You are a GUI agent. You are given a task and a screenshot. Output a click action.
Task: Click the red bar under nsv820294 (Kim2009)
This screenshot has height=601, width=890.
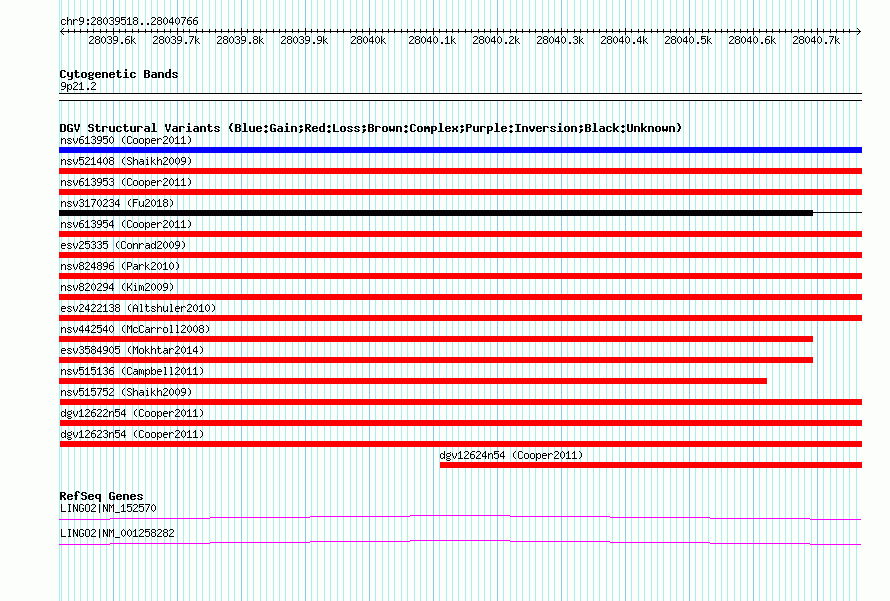460,297
